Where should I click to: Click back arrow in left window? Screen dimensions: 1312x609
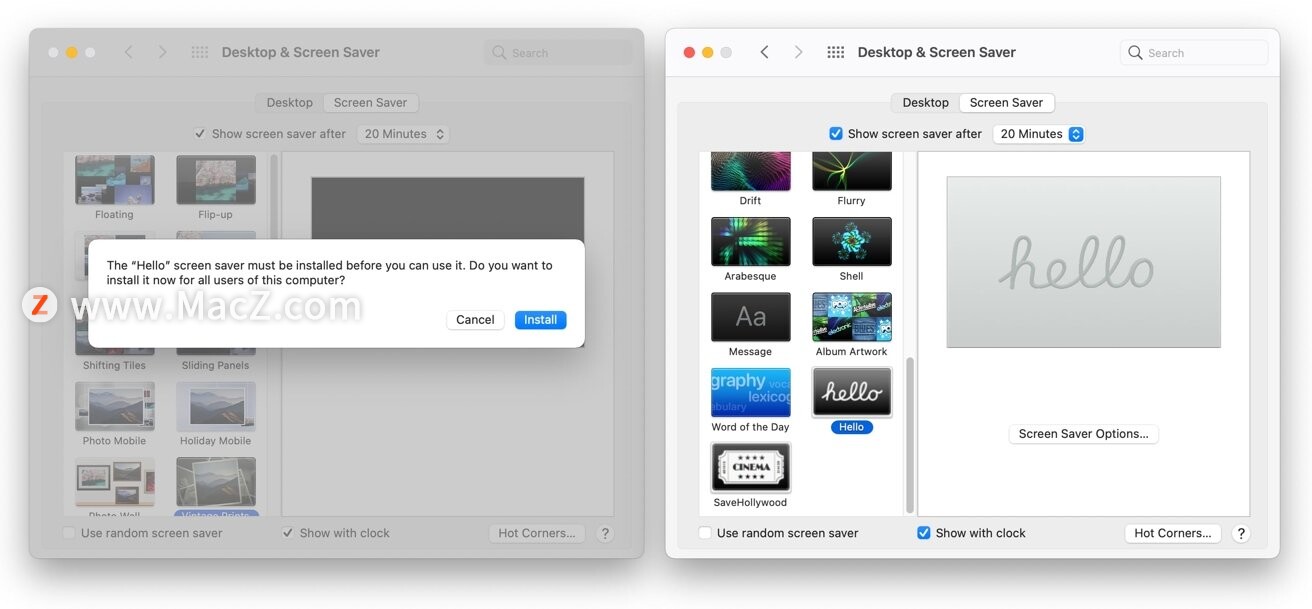(x=128, y=52)
